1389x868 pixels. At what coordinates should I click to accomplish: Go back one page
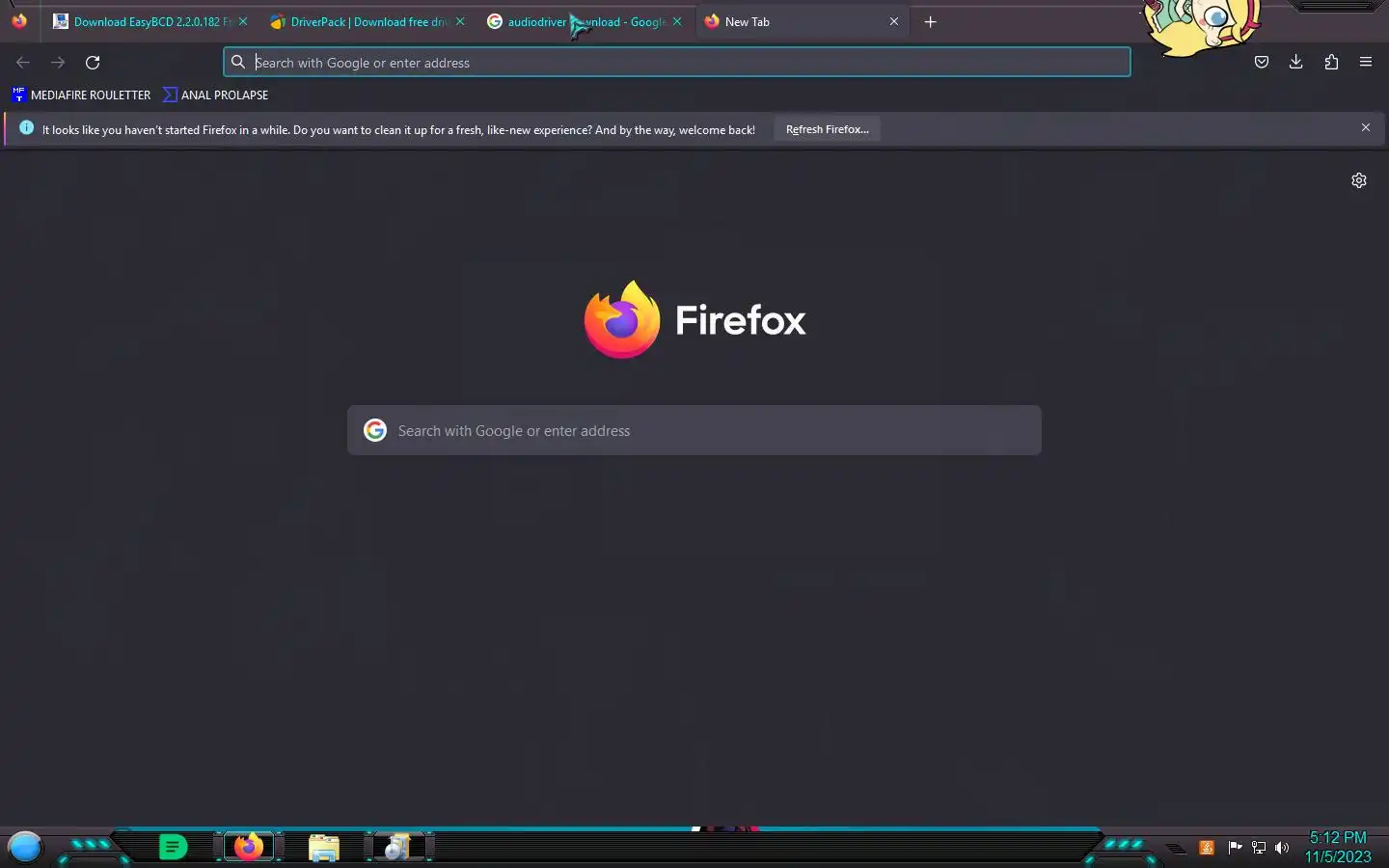[x=23, y=63]
